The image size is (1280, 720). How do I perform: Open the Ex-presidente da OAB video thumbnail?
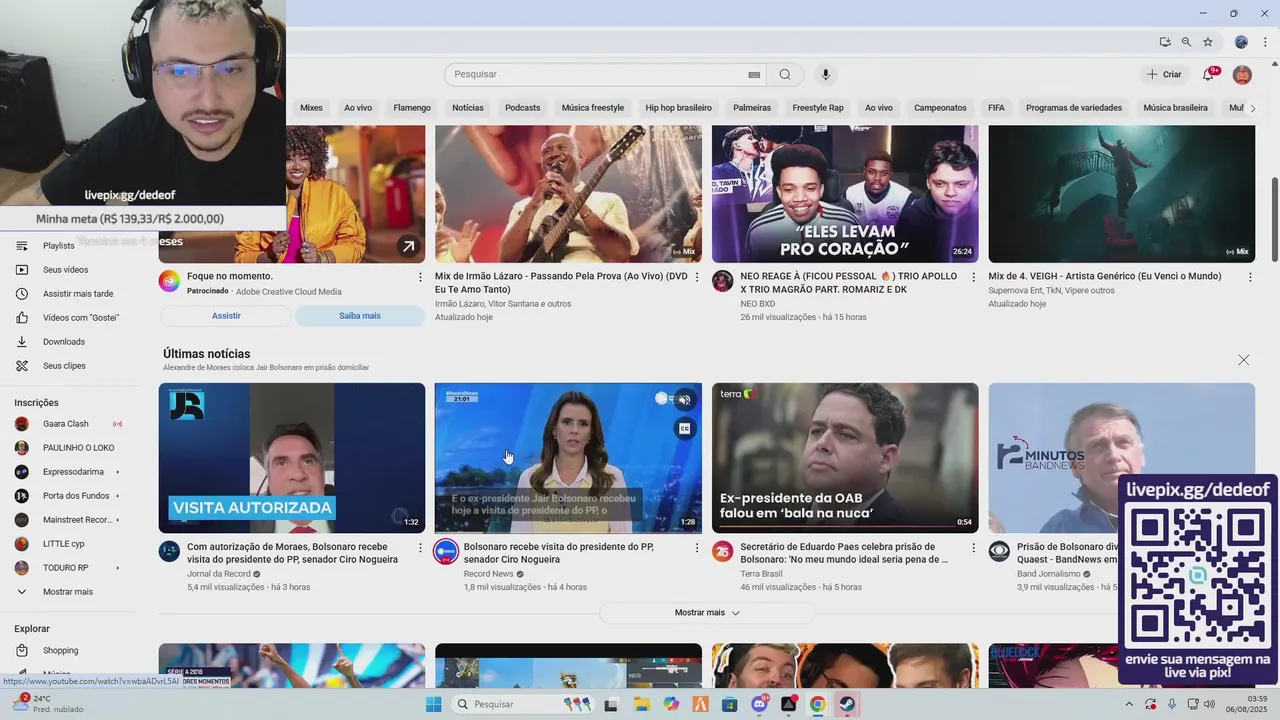(x=845, y=458)
